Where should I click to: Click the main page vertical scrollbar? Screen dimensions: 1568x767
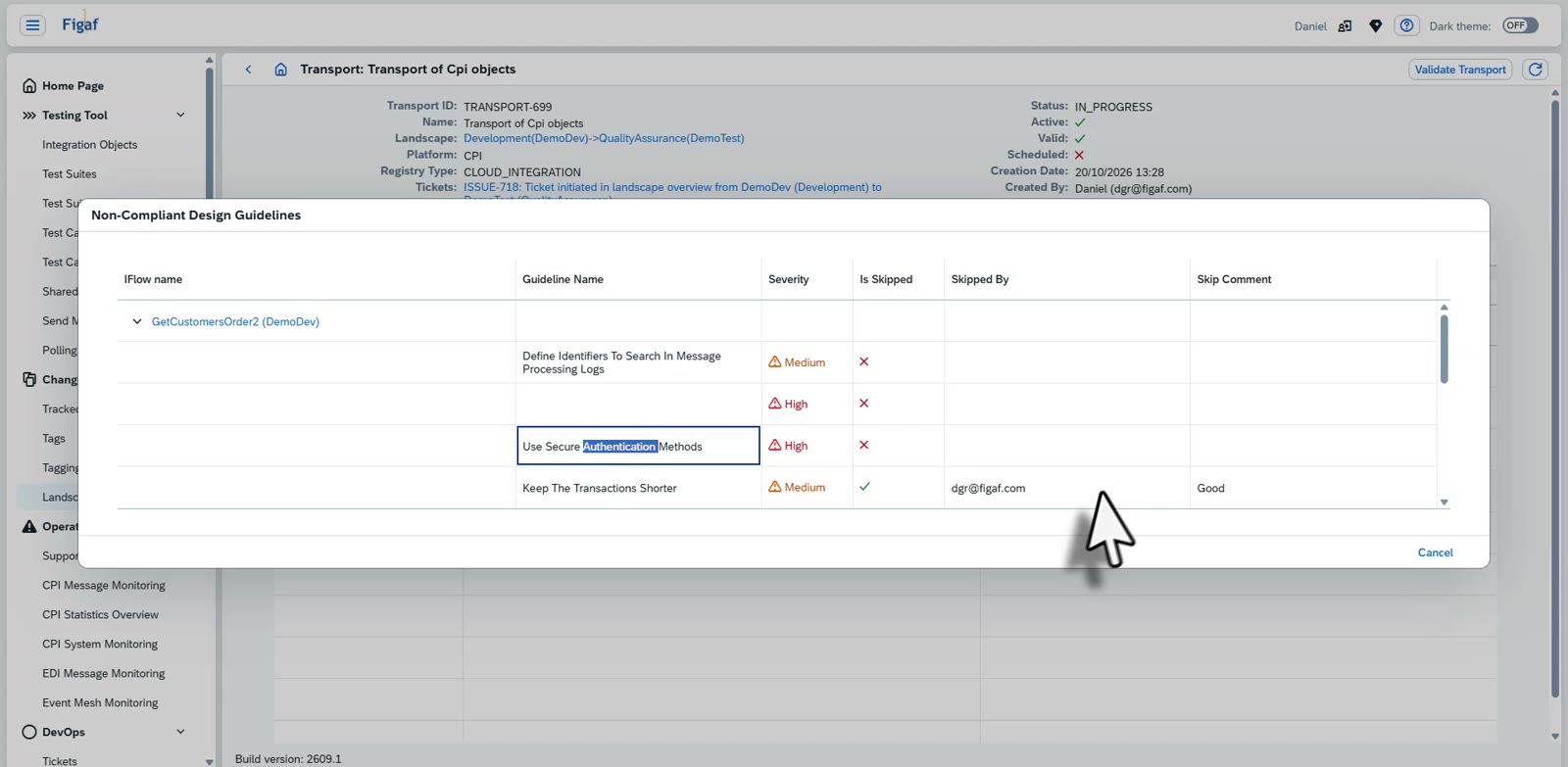click(x=1555, y=399)
